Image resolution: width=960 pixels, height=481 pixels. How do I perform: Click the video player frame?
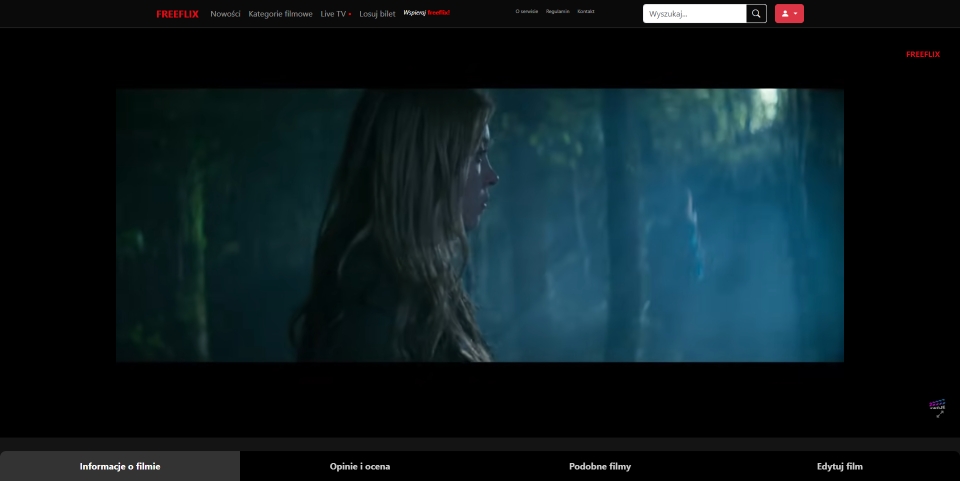480,225
